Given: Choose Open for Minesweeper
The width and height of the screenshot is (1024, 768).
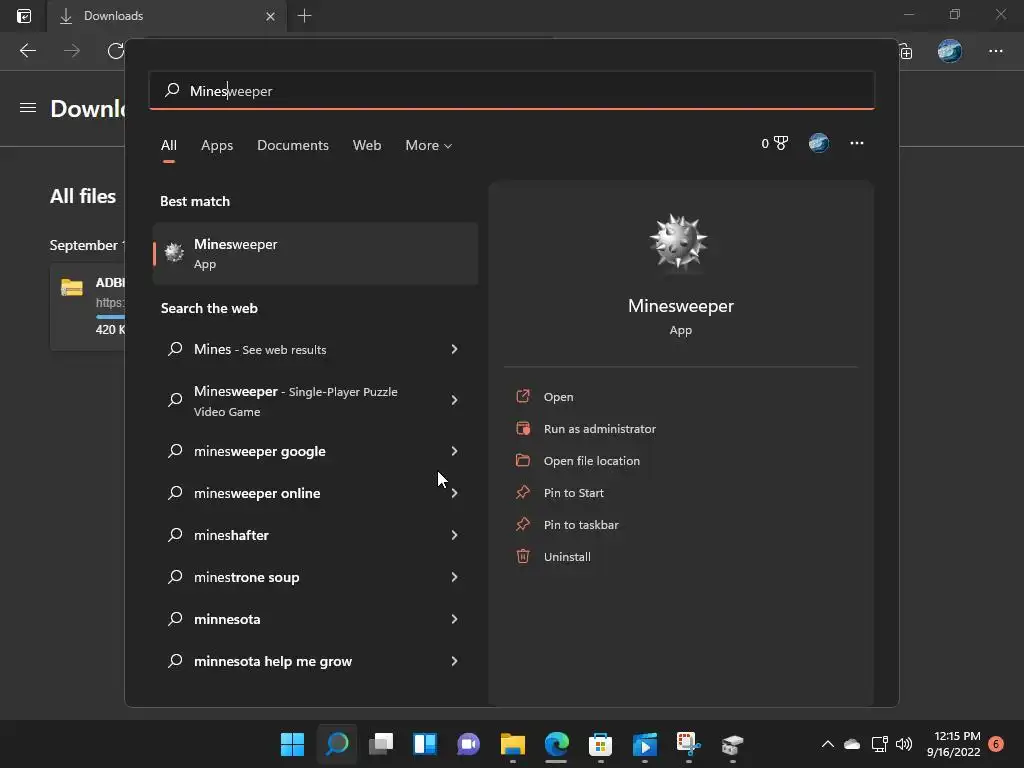Looking at the screenshot, I should click(558, 396).
